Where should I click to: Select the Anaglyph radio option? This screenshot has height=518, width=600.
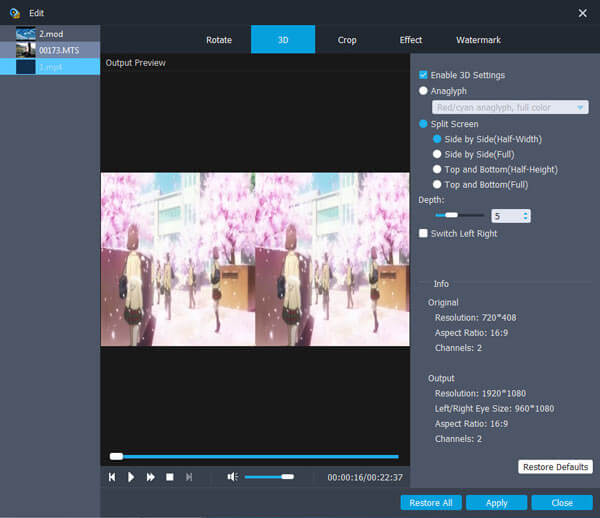pyautogui.click(x=424, y=91)
